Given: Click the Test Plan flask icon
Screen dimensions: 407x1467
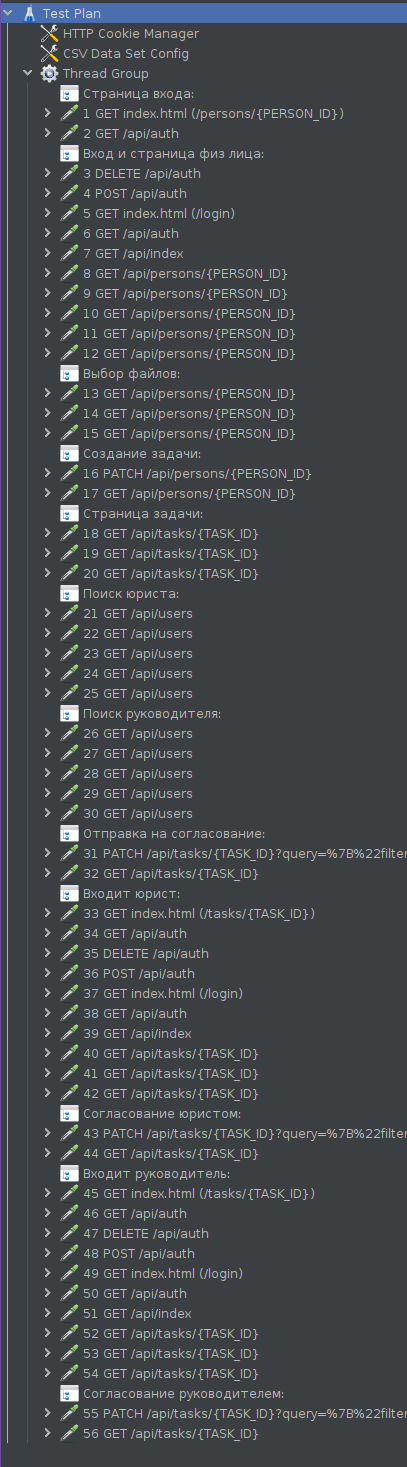Looking at the screenshot, I should coord(29,13).
